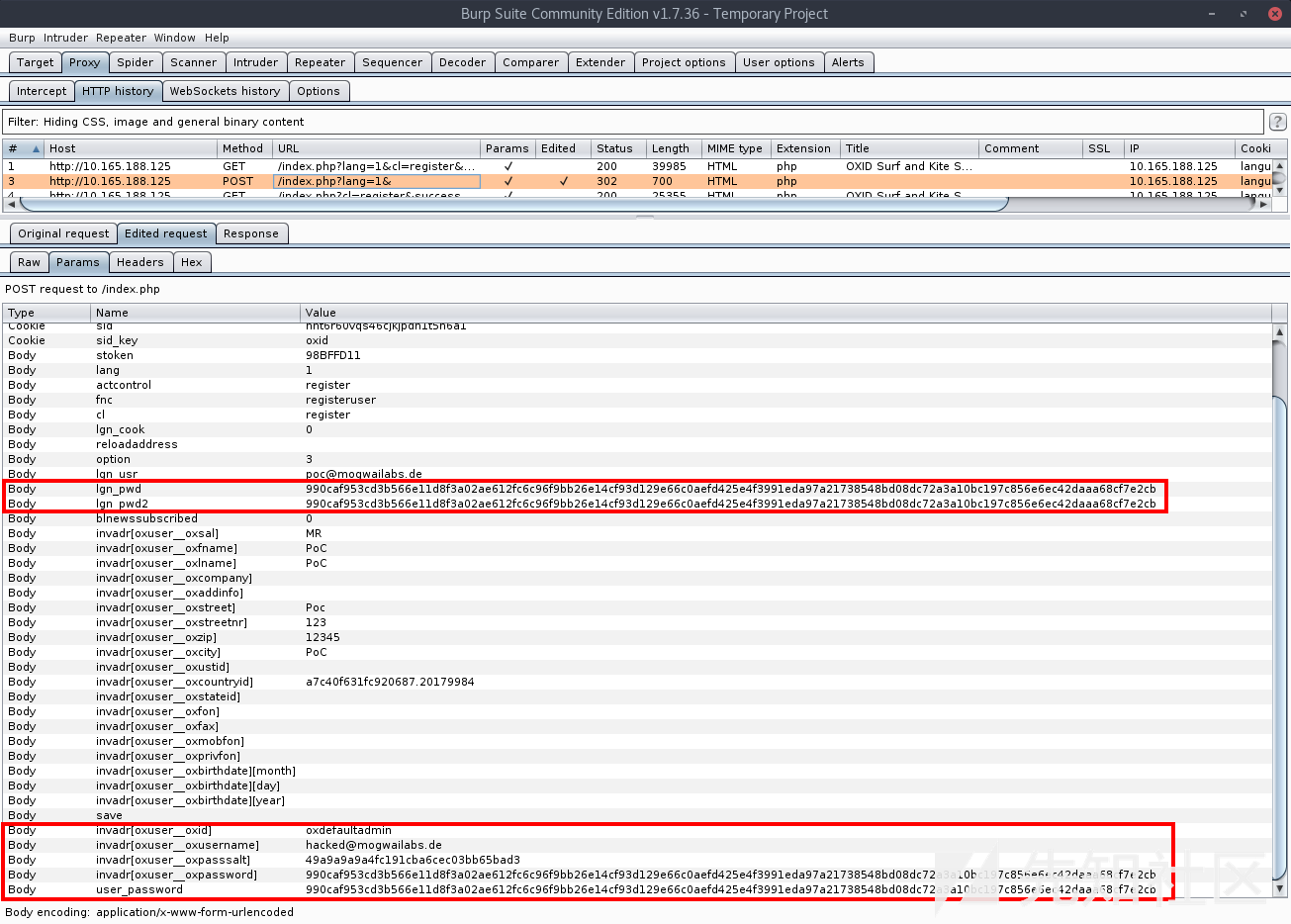Select history row 3 POST request
1291x924 pixels.
pos(637,181)
